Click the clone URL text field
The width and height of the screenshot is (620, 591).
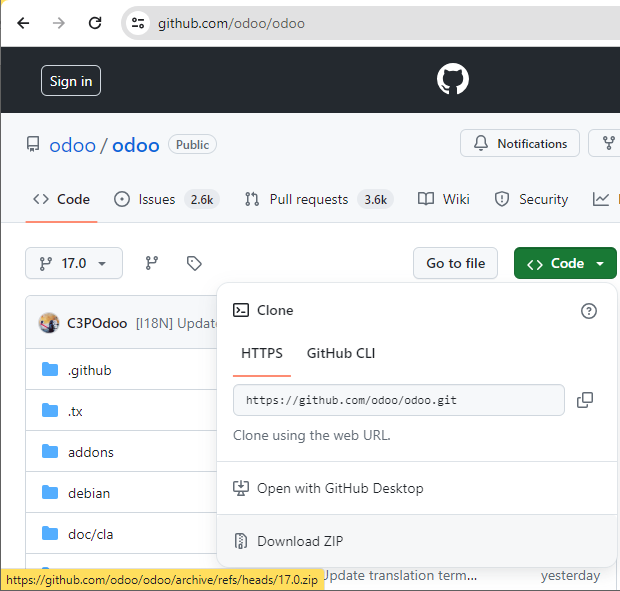[x=399, y=400]
